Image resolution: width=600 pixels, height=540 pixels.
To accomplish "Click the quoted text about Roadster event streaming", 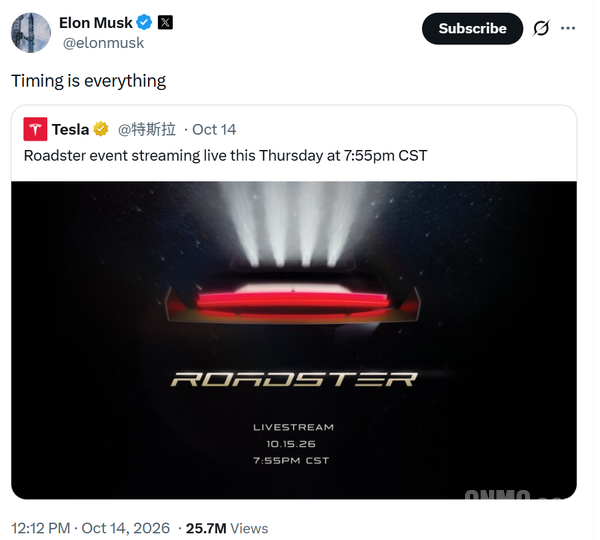I will click(225, 156).
